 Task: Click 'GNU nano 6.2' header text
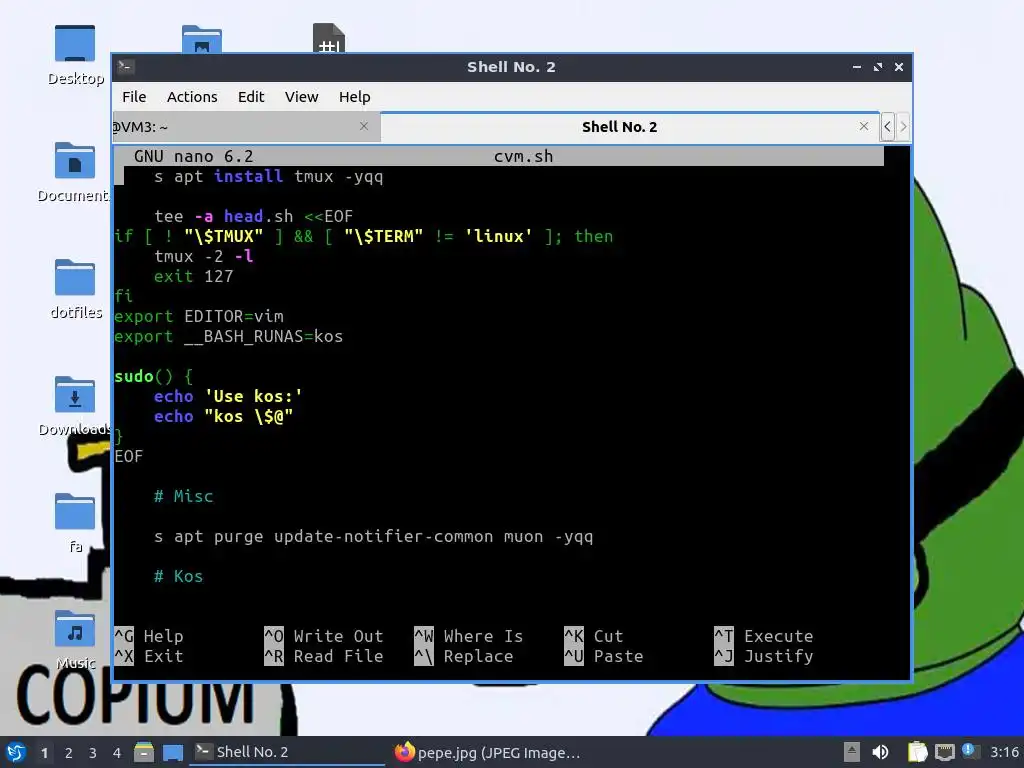point(193,156)
